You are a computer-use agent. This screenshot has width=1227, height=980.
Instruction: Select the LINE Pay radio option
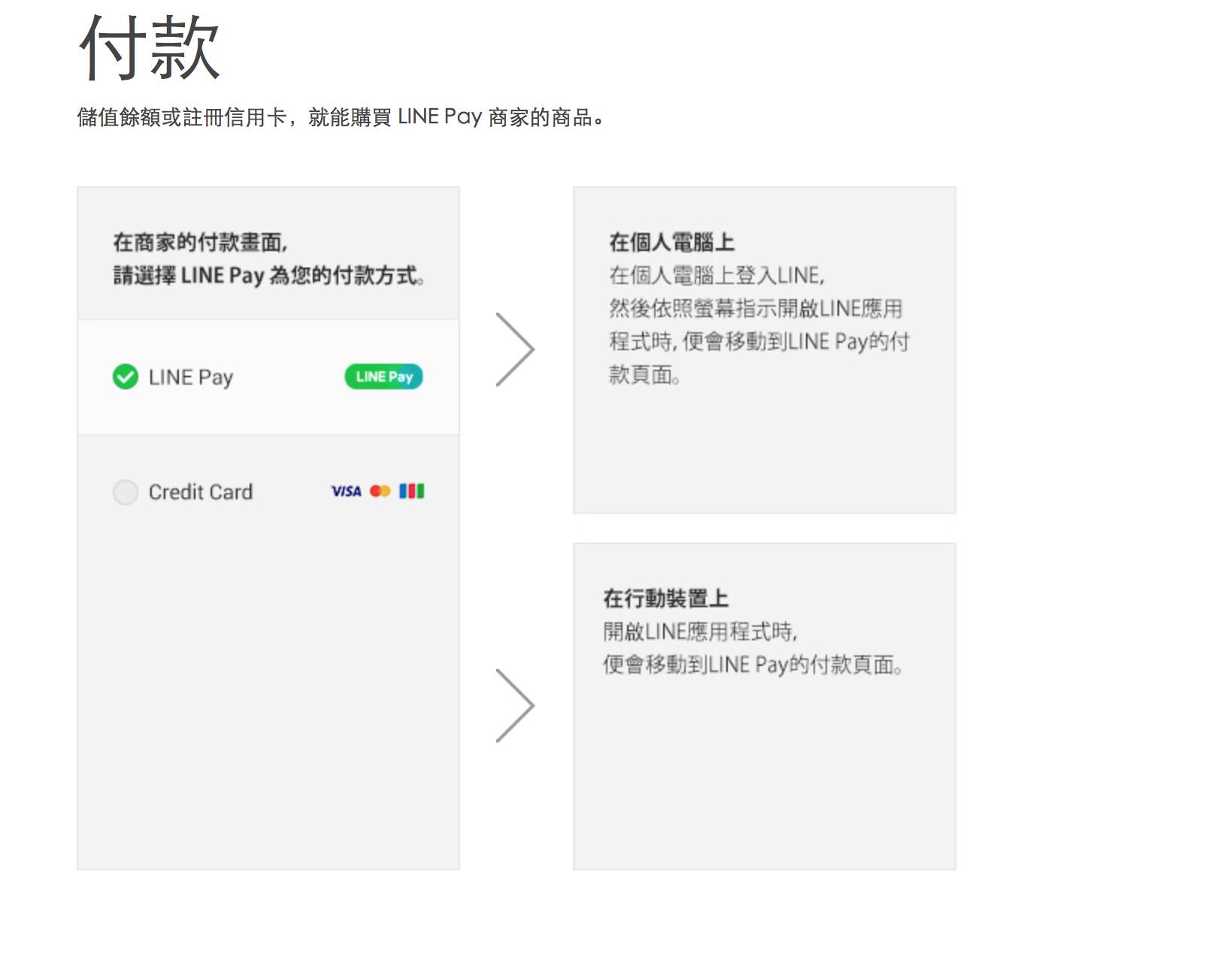point(125,377)
